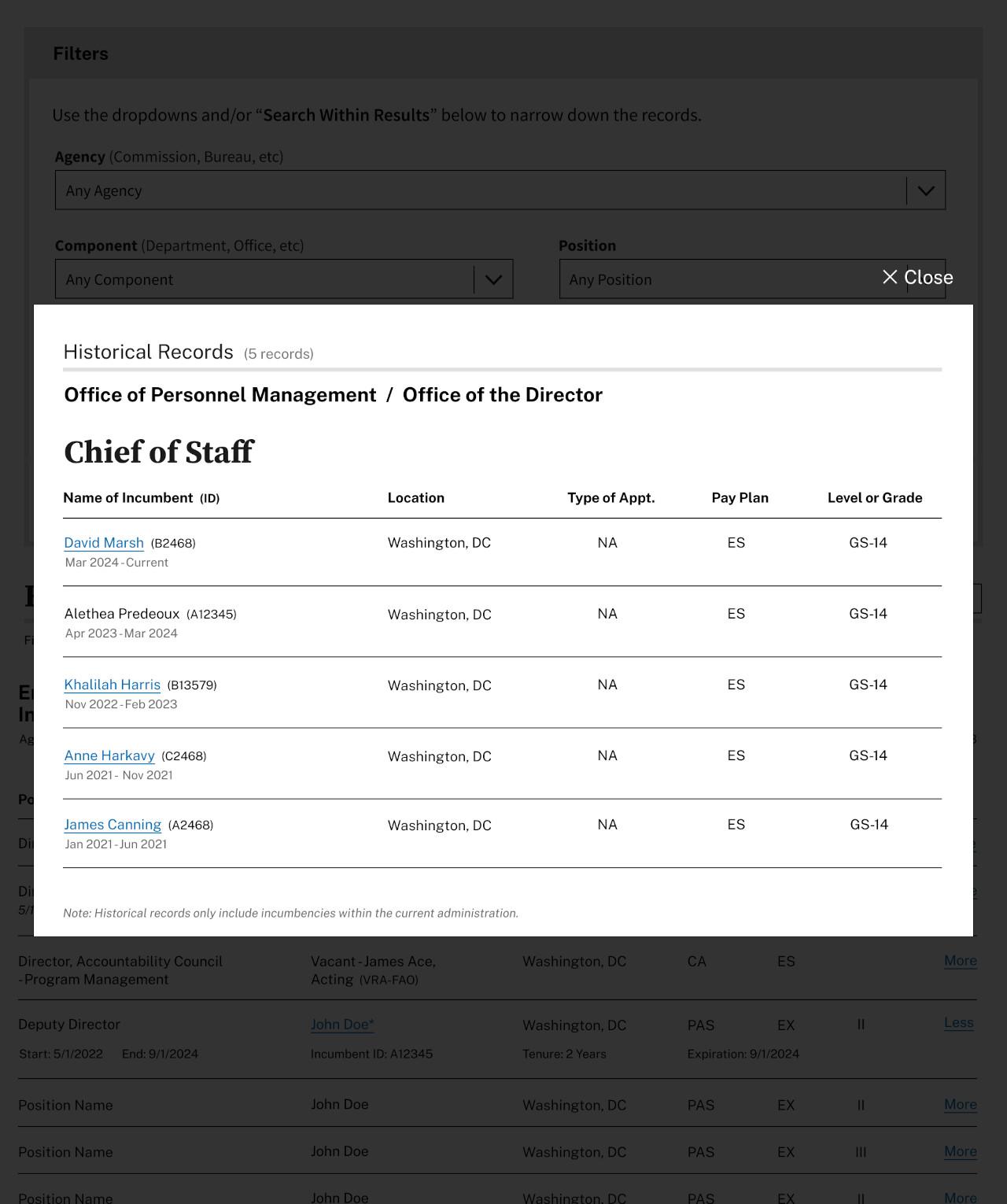Click date range Nov 2022 - Feb 2023
Image resolution: width=1007 pixels, height=1204 pixels.
point(121,704)
